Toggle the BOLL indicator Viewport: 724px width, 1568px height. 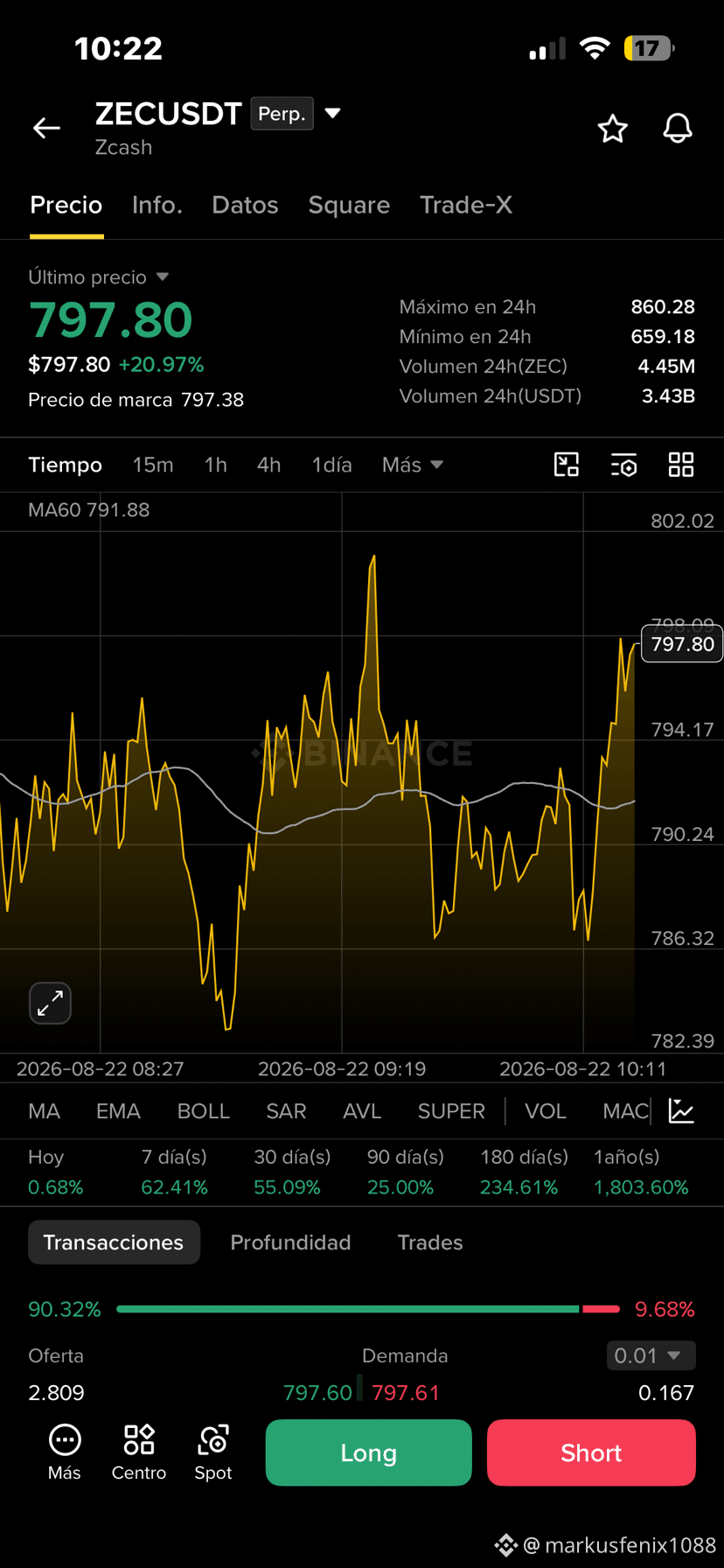tap(204, 1111)
